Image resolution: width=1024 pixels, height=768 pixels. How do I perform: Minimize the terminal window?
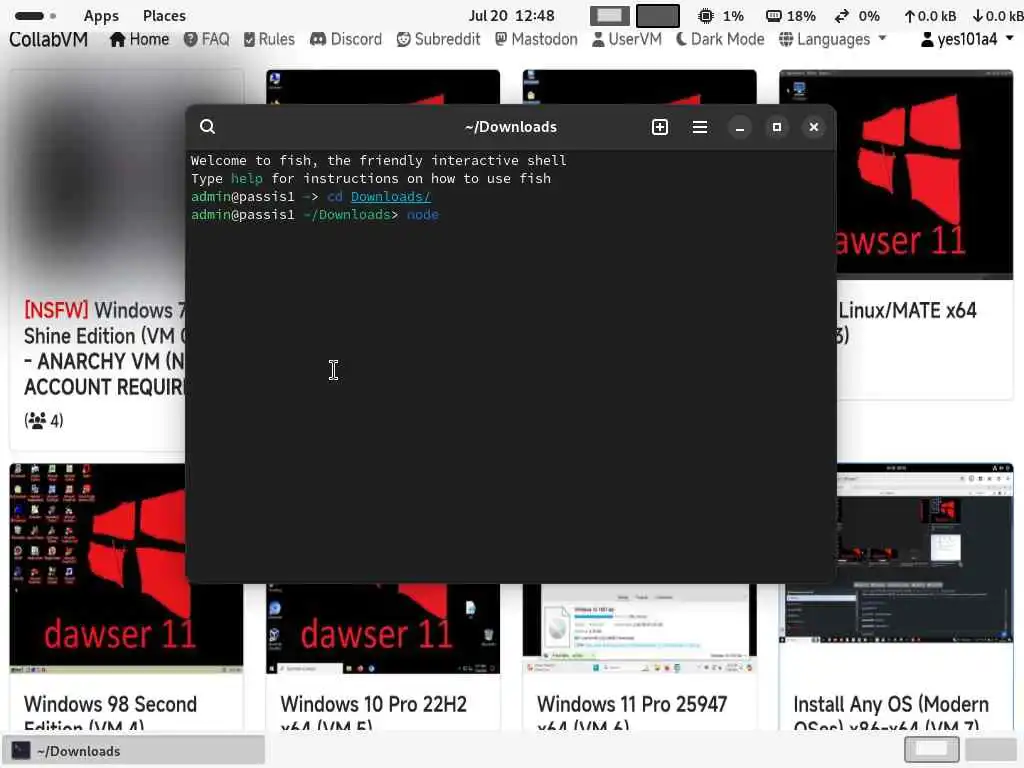pos(740,127)
